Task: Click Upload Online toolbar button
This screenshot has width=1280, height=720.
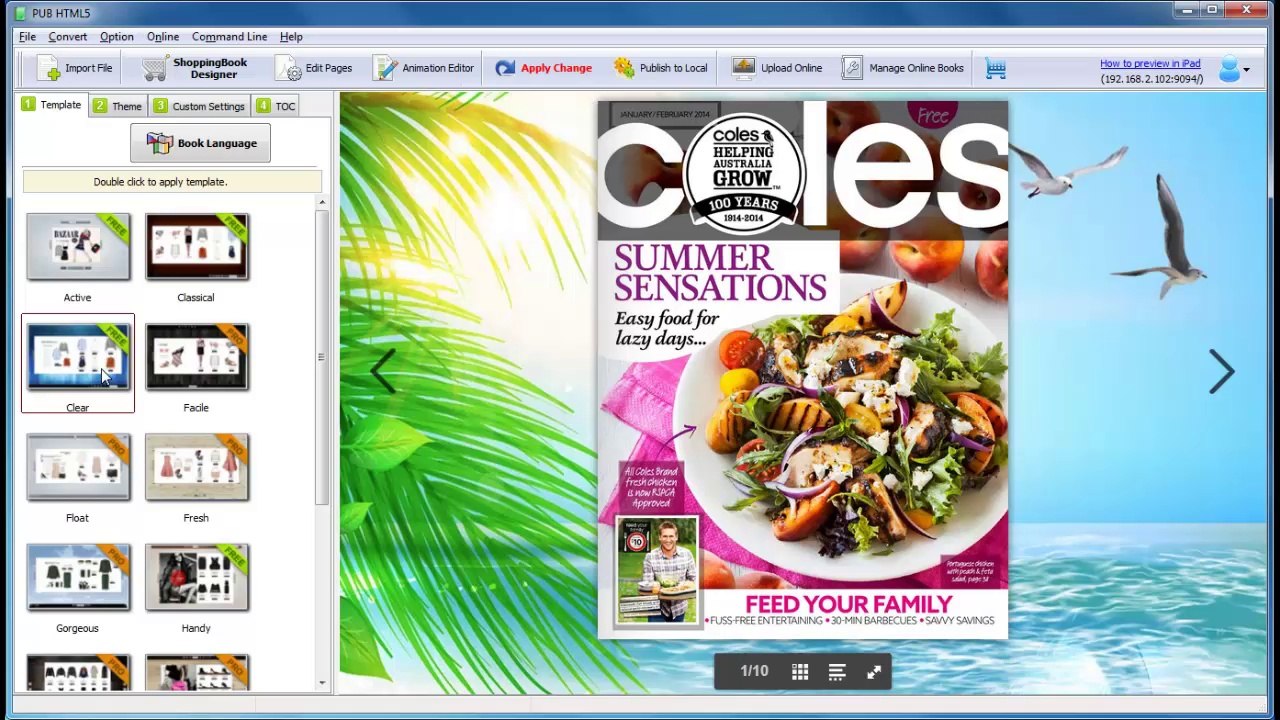Action: tap(776, 68)
